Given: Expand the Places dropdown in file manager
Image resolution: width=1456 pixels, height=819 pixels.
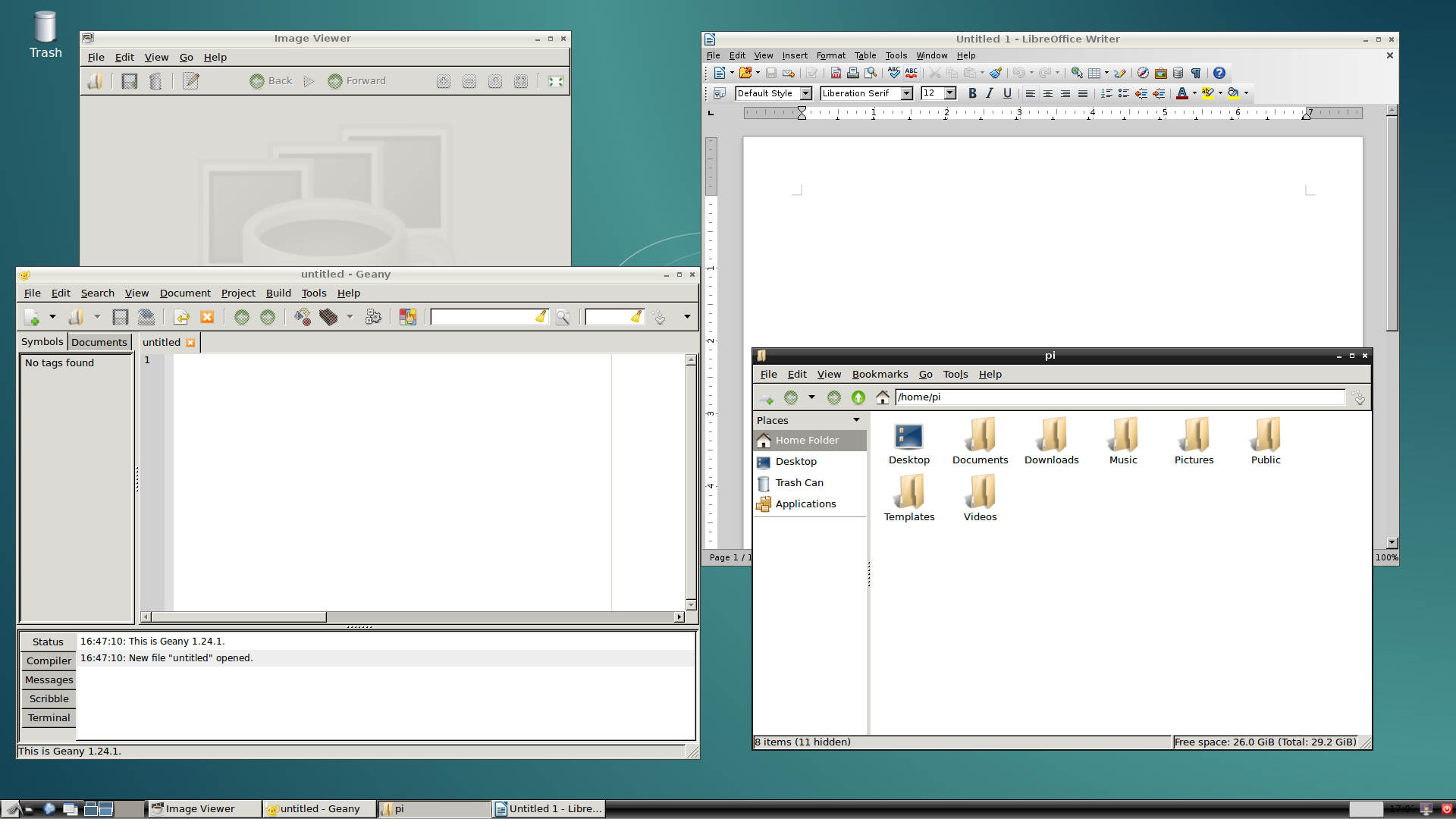Looking at the screenshot, I should pos(857,420).
